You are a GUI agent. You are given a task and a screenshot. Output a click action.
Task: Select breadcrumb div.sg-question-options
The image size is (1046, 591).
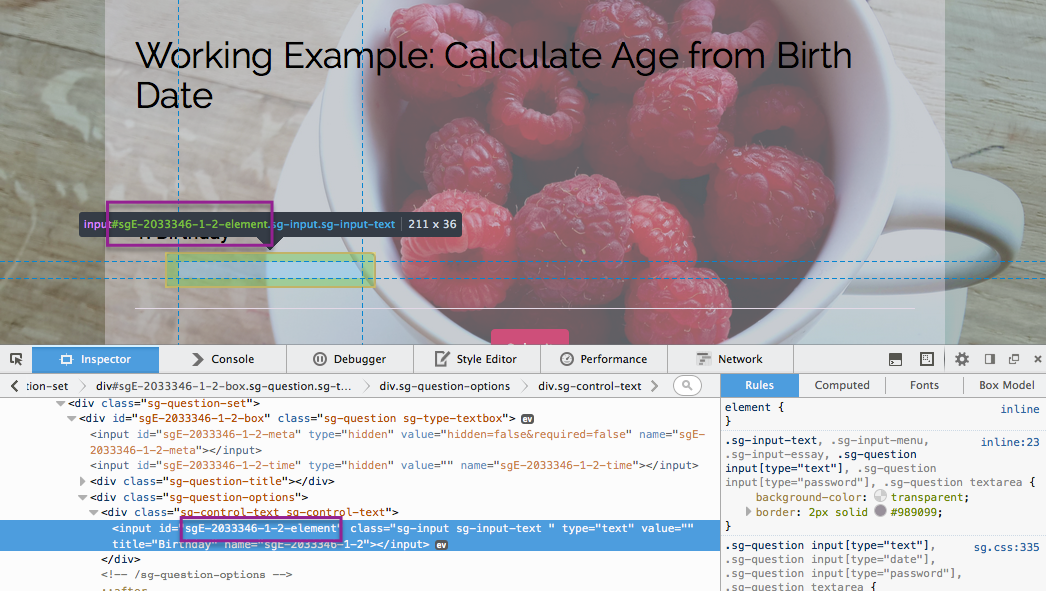pyautogui.click(x=444, y=386)
